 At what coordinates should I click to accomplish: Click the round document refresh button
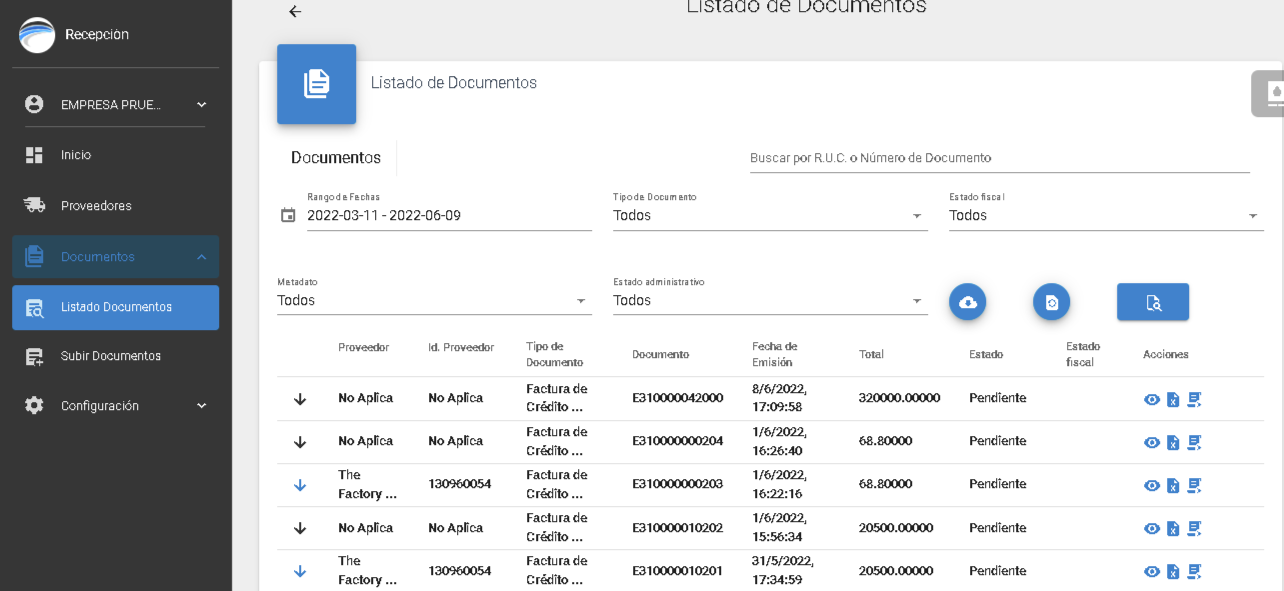[x=1051, y=302]
